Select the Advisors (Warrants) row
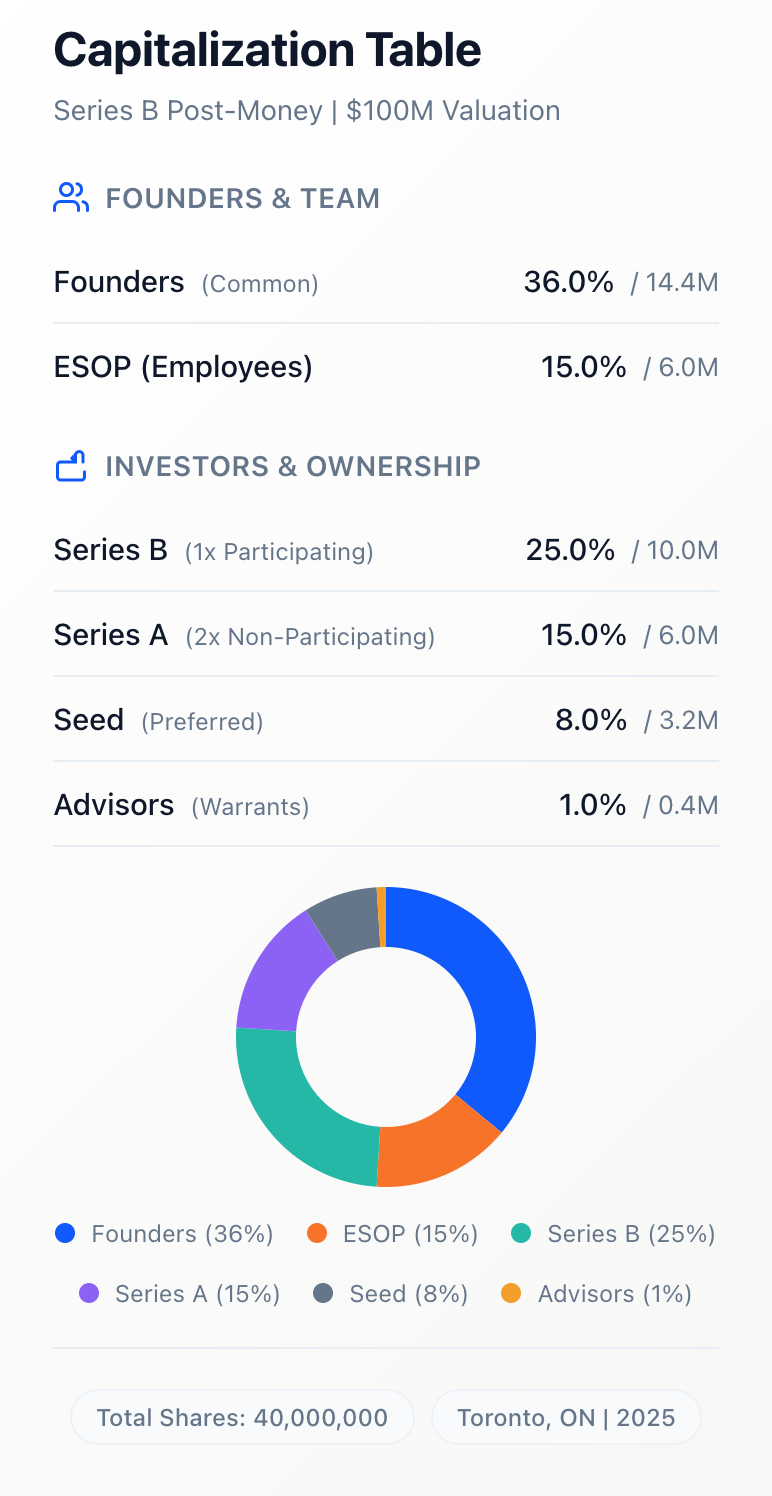The image size is (772, 1496). tap(386, 805)
